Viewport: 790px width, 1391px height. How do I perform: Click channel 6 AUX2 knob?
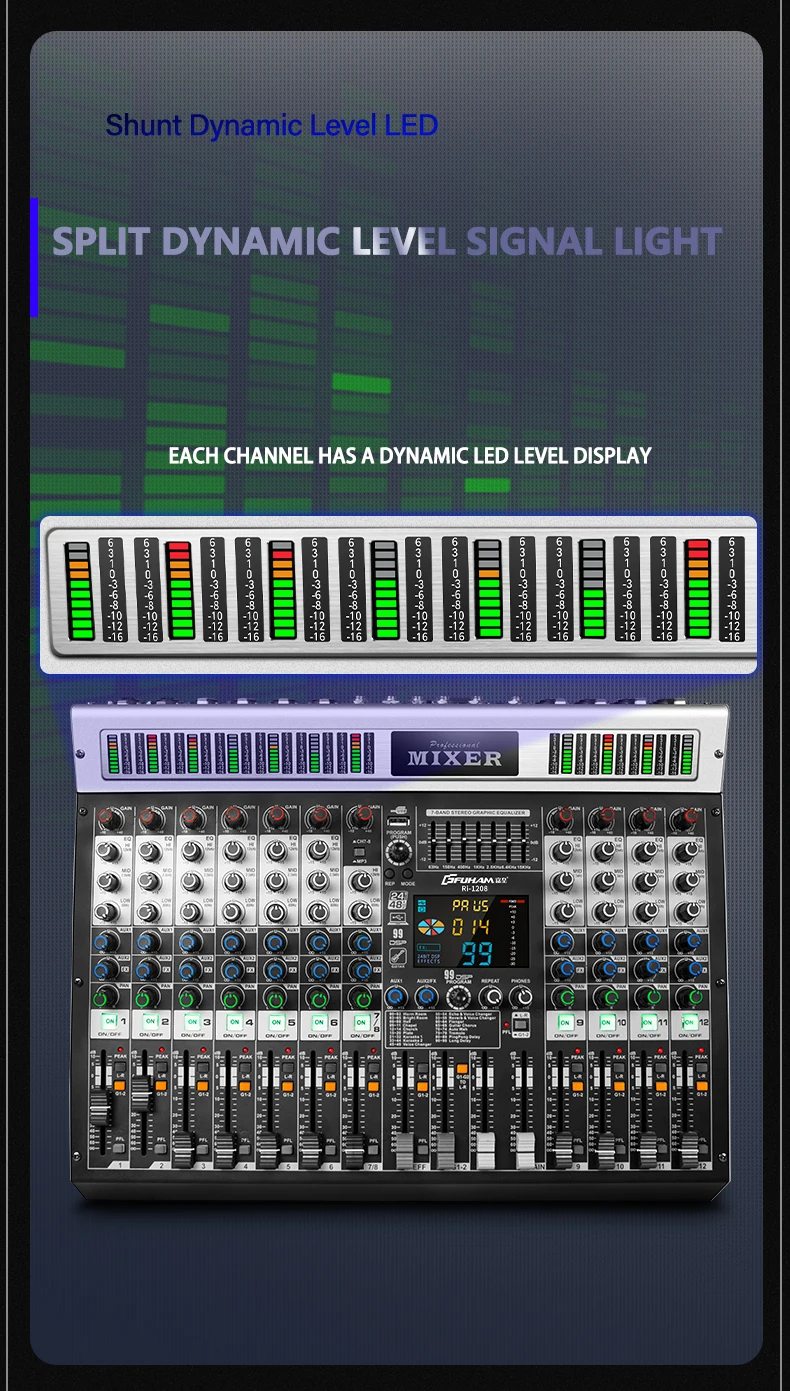point(317,970)
